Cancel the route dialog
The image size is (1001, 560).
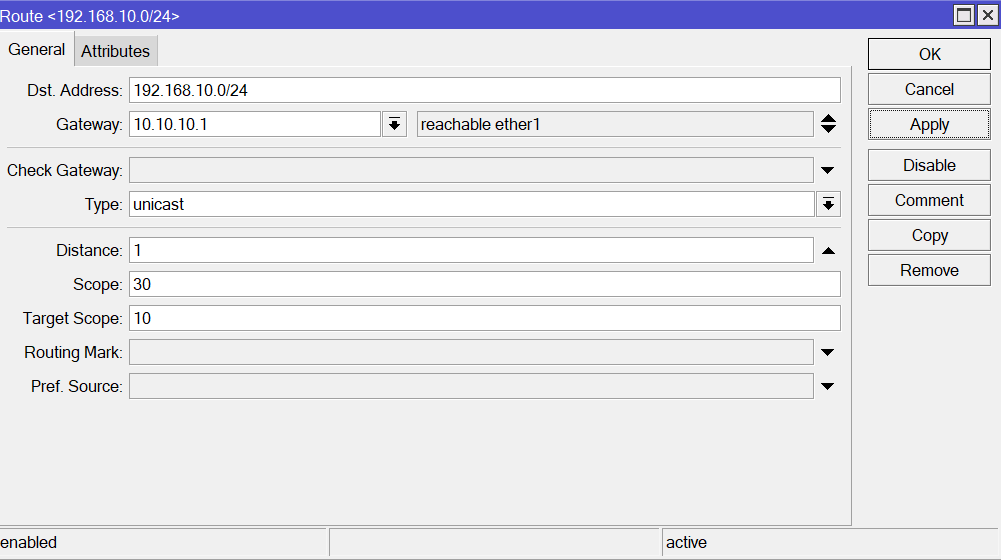[929, 89]
